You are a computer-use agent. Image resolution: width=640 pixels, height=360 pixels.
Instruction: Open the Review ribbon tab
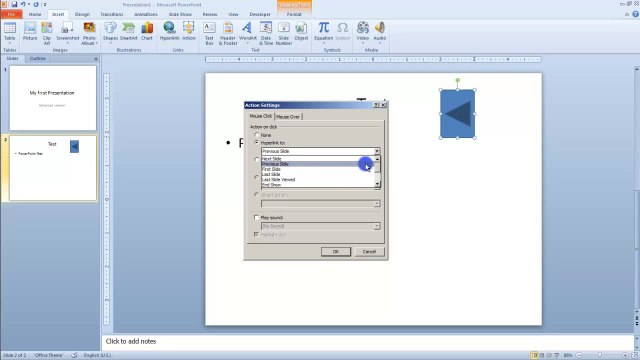210,14
